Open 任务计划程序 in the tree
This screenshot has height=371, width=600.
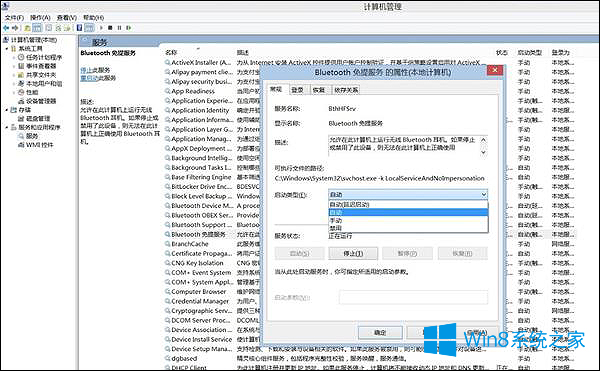tap(44, 57)
